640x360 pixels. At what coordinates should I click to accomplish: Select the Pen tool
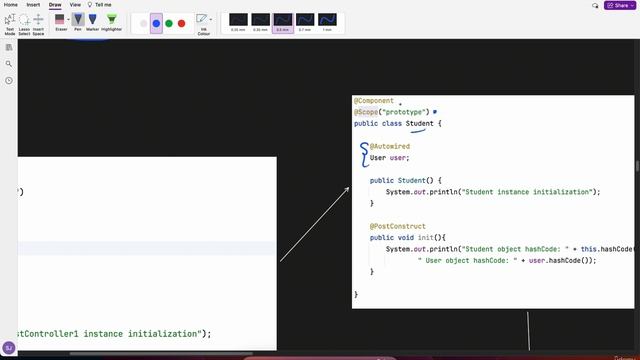pos(78,22)
